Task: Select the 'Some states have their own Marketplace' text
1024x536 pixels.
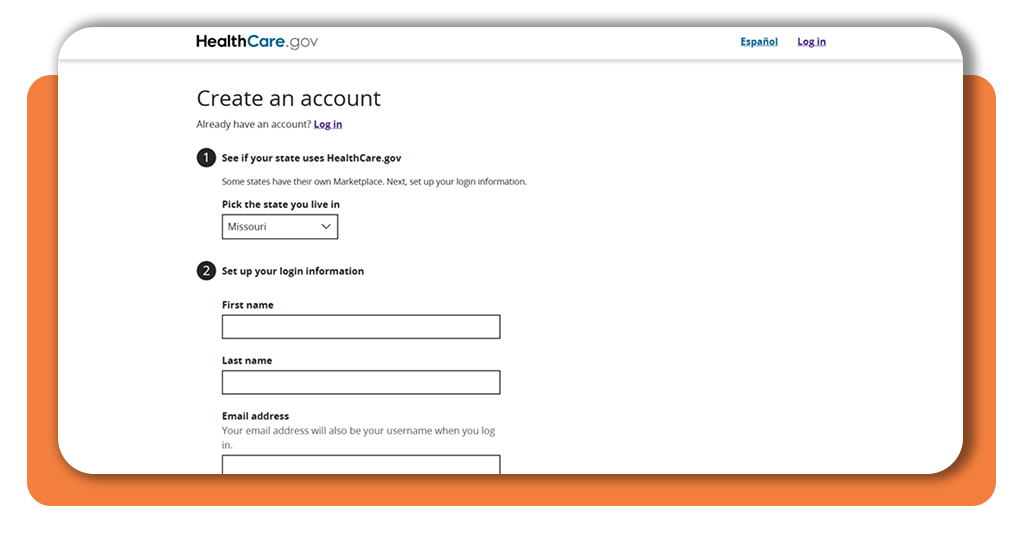Action: (374, 181)
